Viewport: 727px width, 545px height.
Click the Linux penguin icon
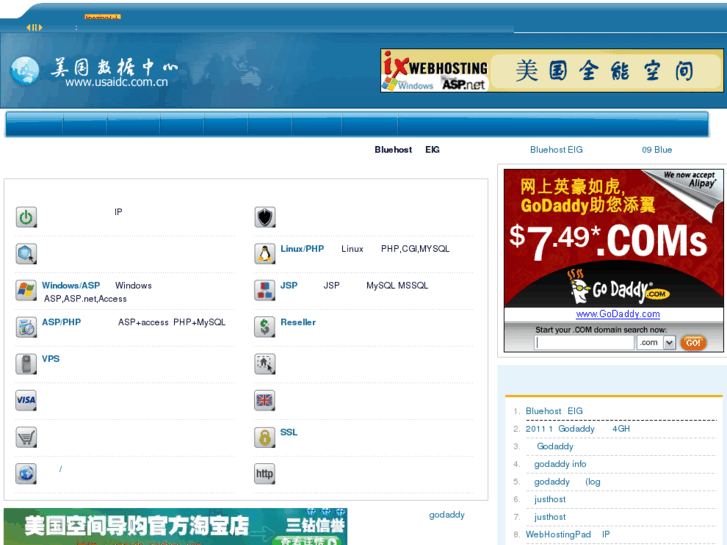(x=265, y=254)
